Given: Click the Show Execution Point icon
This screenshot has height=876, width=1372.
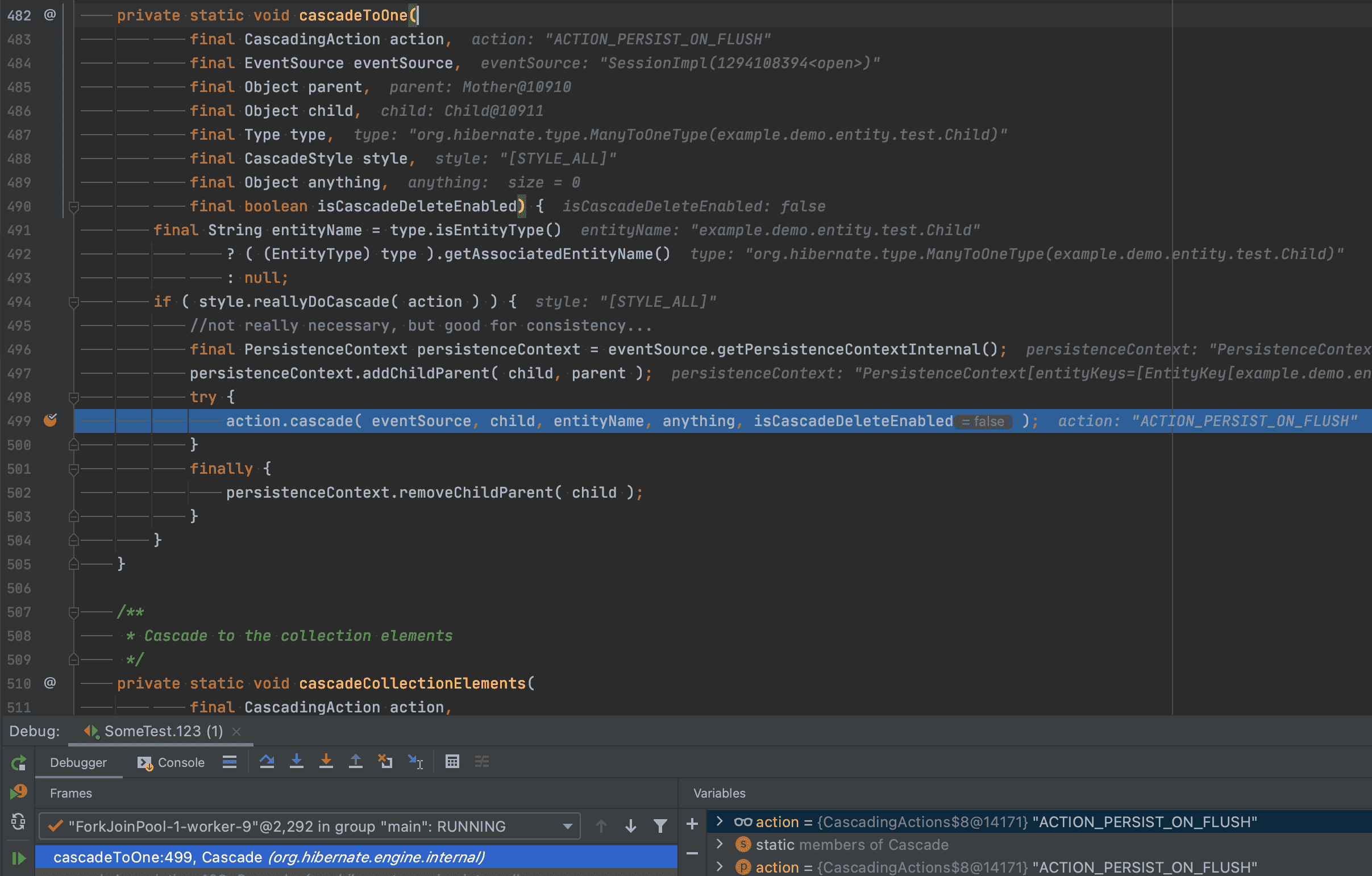Looking at the screenshot, I should (230, 762).
